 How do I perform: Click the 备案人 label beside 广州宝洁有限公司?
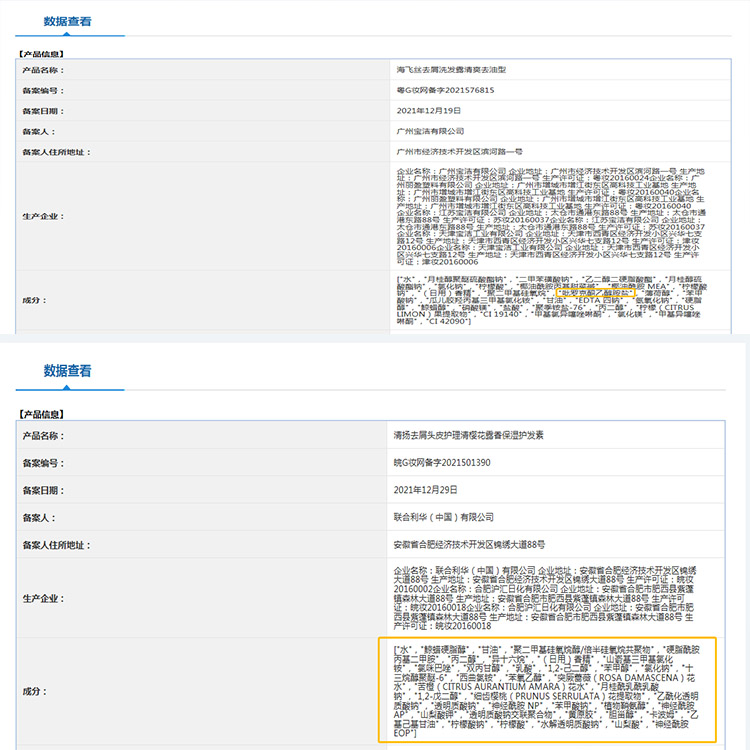click(38, 132)
